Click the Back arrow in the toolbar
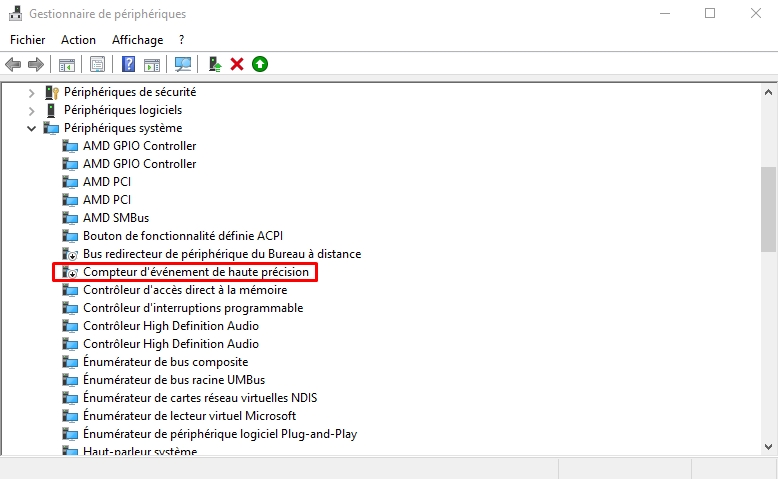Screen dimensions: 778x479 point(13,64)
